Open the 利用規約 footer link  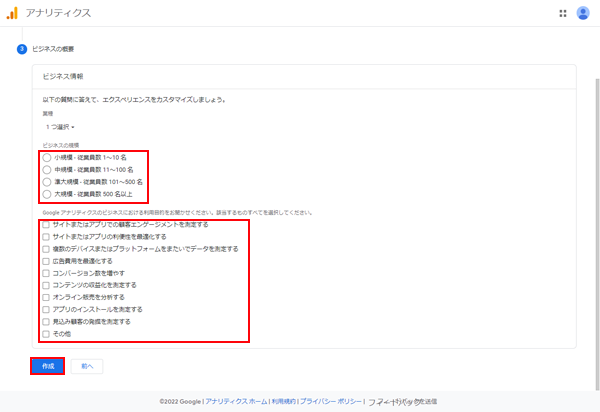tap(284, 401)
